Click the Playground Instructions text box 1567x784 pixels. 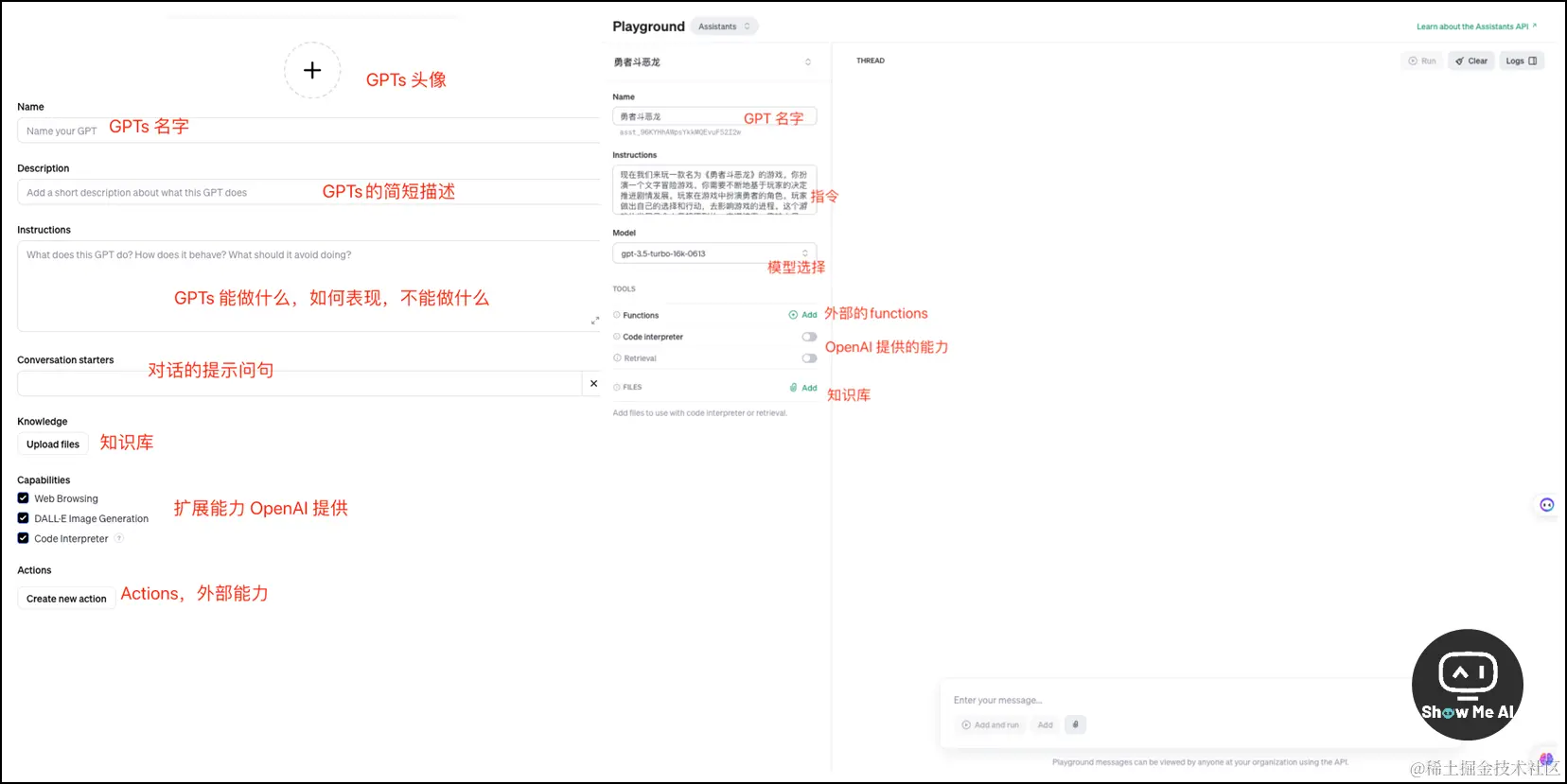pos(714,189)
